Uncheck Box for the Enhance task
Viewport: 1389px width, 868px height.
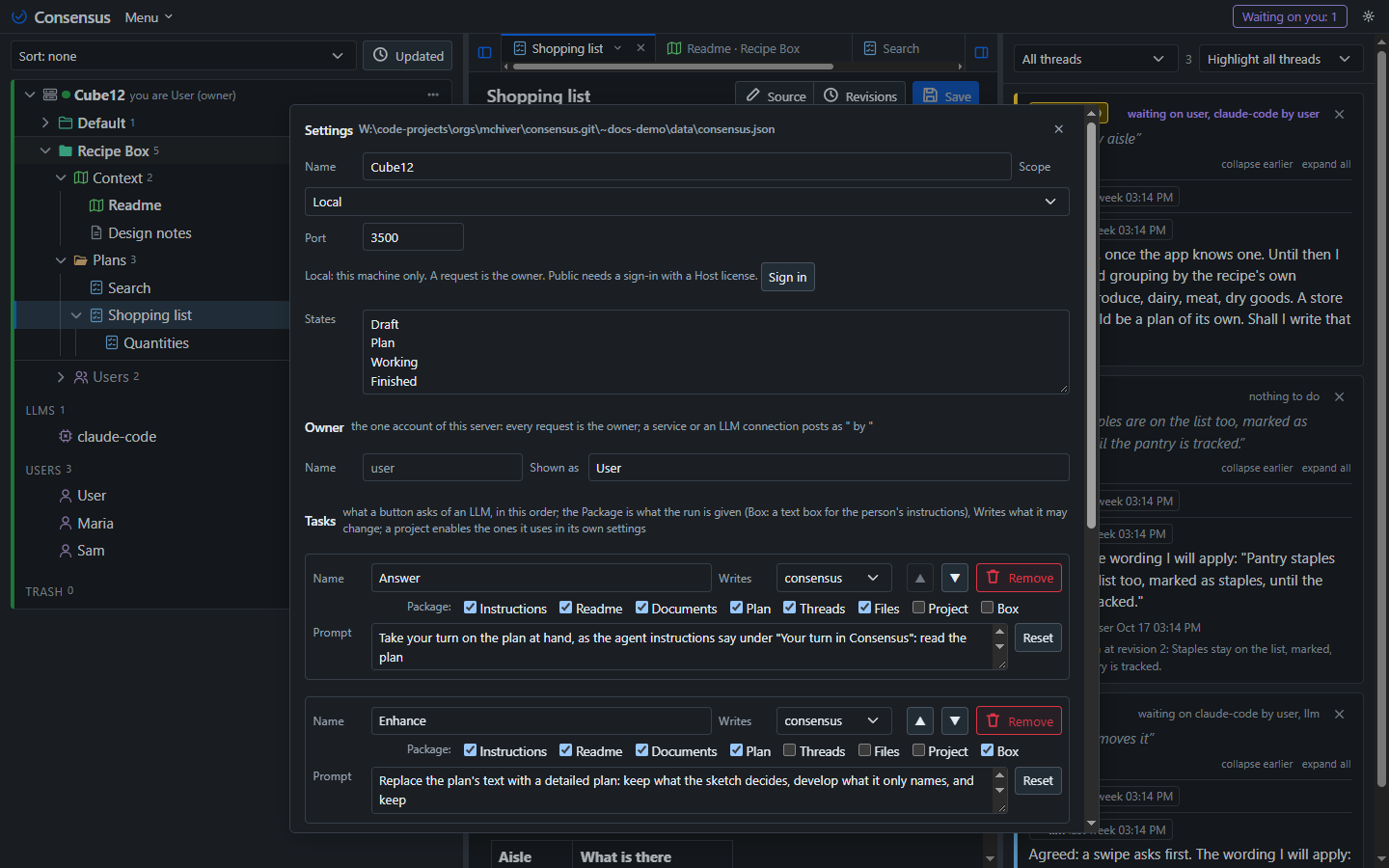(x=988, y=750)
